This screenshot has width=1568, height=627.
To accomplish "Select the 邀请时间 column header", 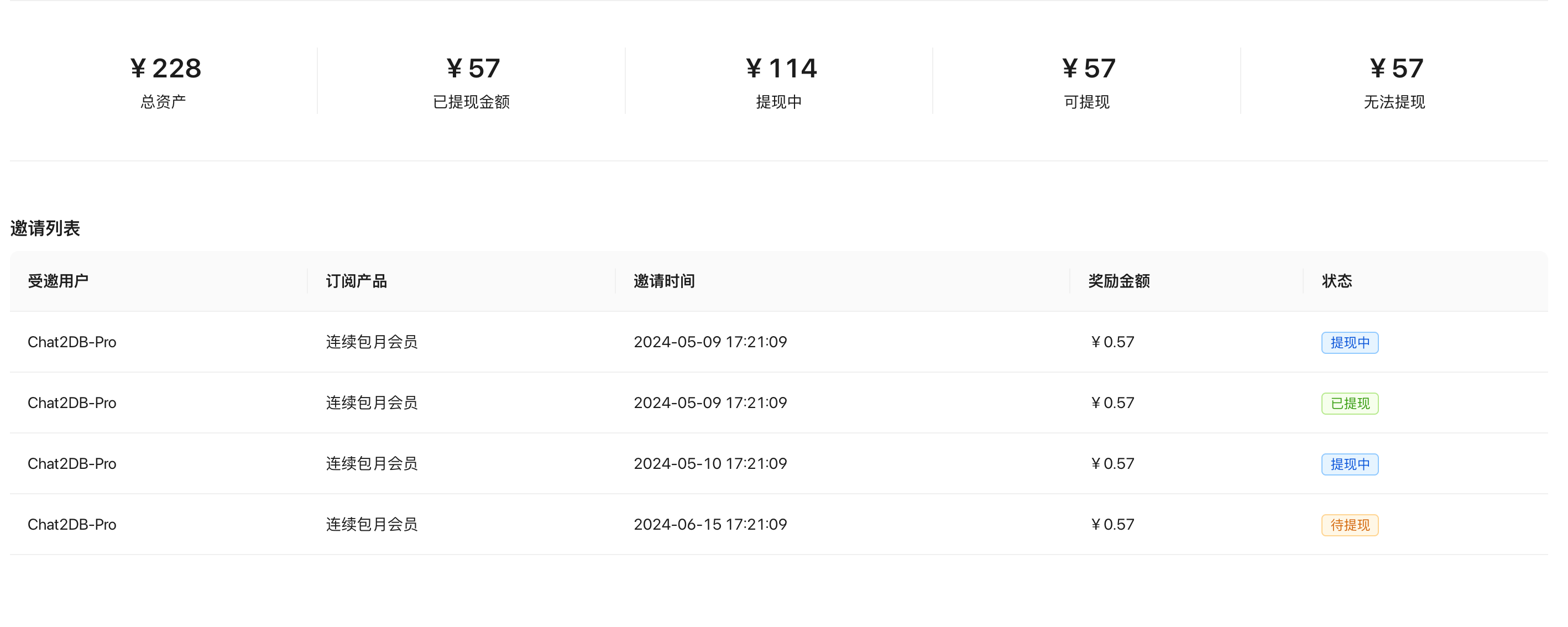I will tap(664, 281).
